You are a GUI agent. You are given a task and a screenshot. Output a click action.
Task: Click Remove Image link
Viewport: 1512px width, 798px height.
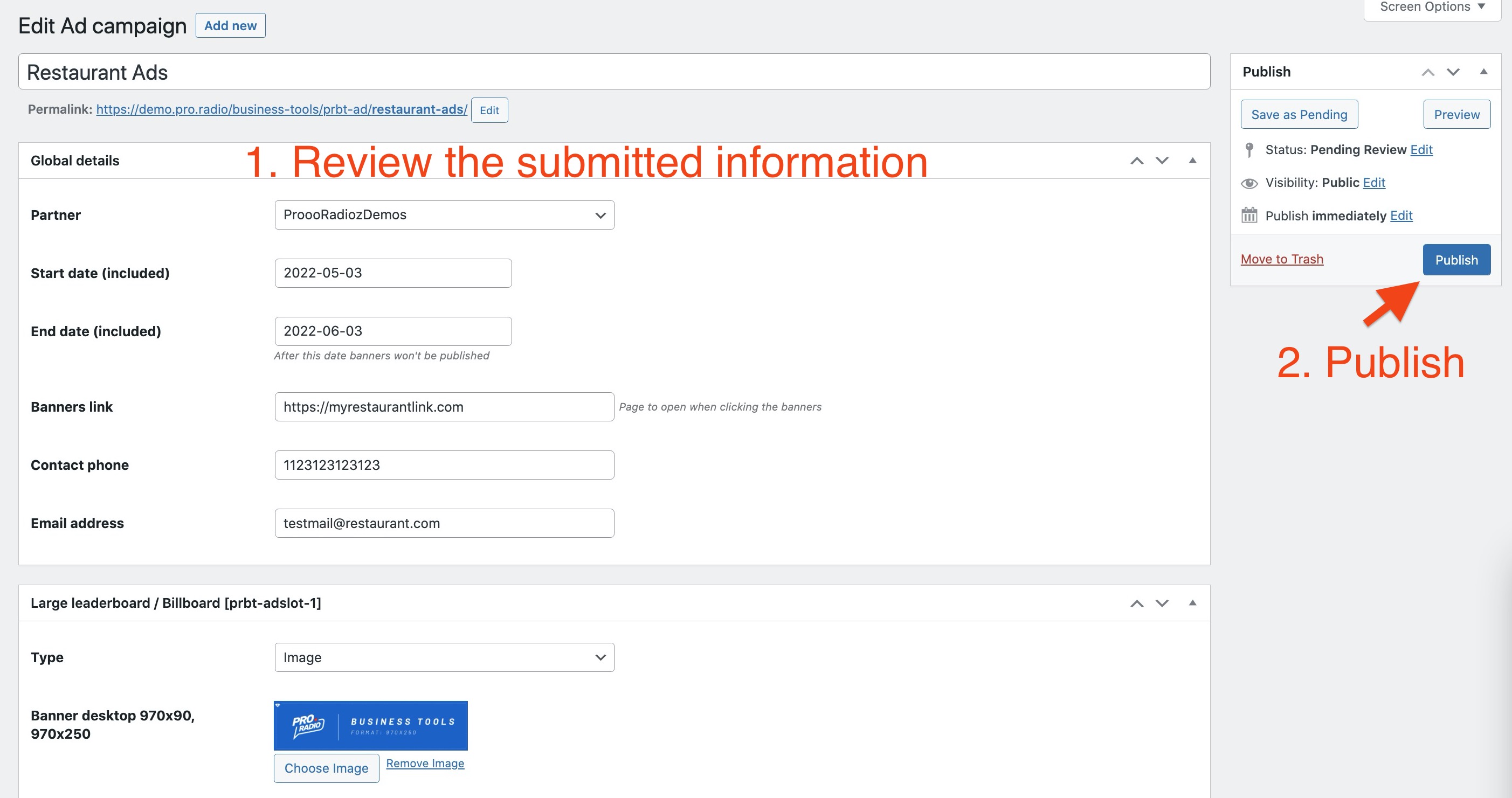[425, 764]
